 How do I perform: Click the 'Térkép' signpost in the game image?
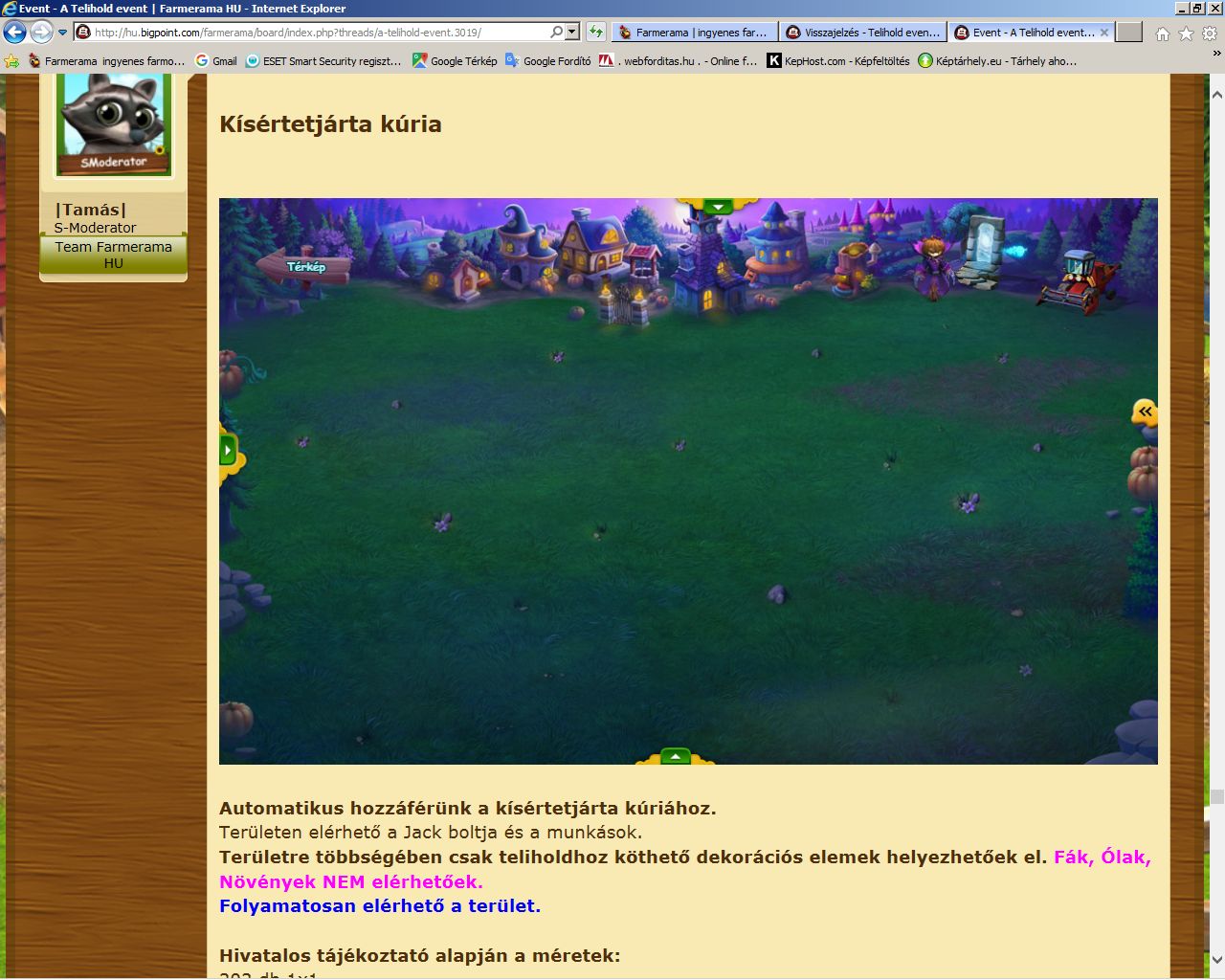point(304,267)
